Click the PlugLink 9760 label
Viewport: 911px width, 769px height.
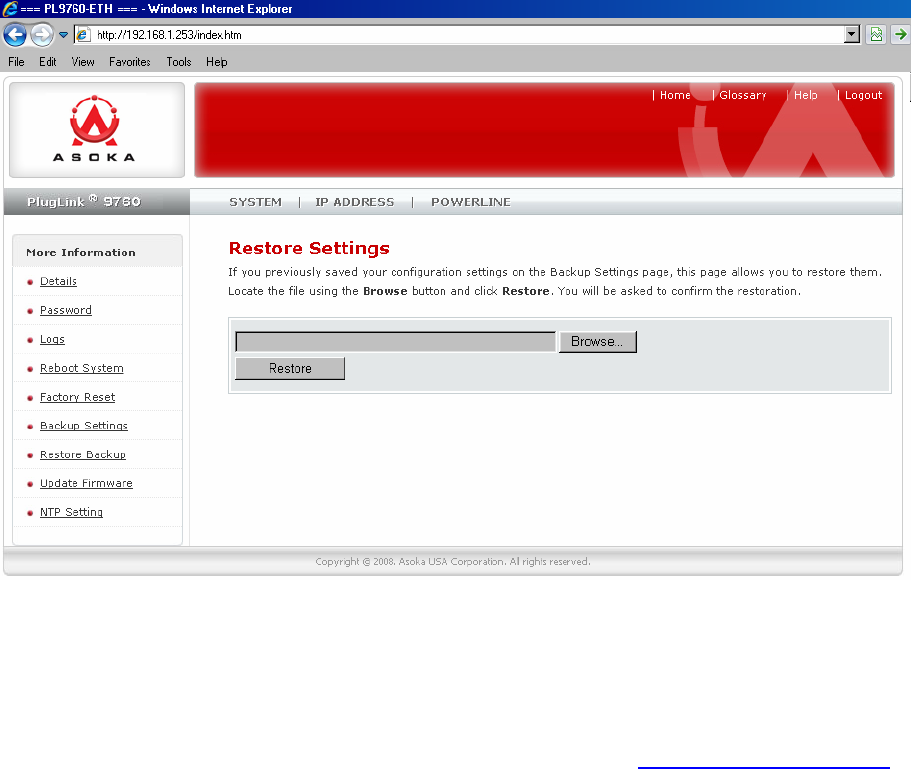tap(84, 202)
